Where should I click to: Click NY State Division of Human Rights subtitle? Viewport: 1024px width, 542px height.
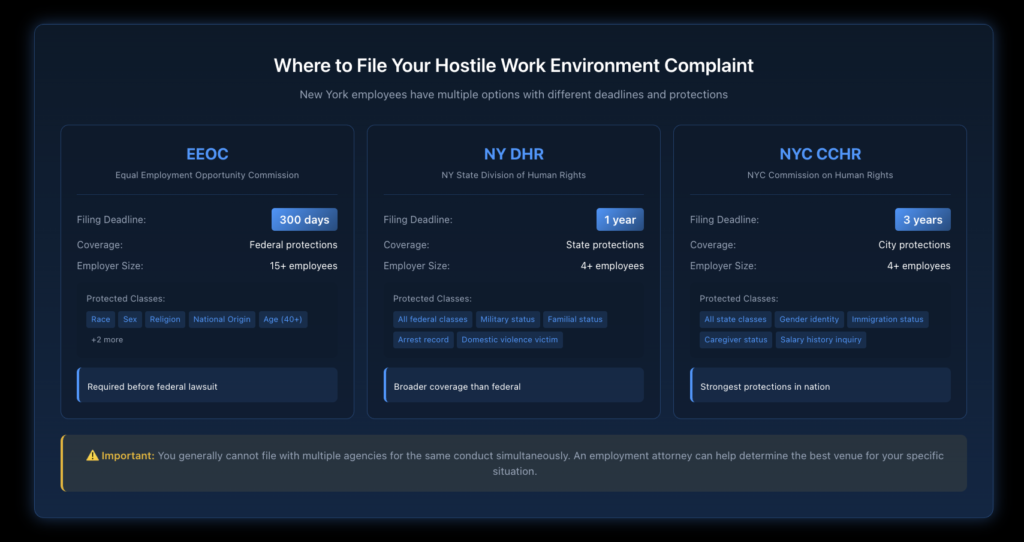coord(513,175)
